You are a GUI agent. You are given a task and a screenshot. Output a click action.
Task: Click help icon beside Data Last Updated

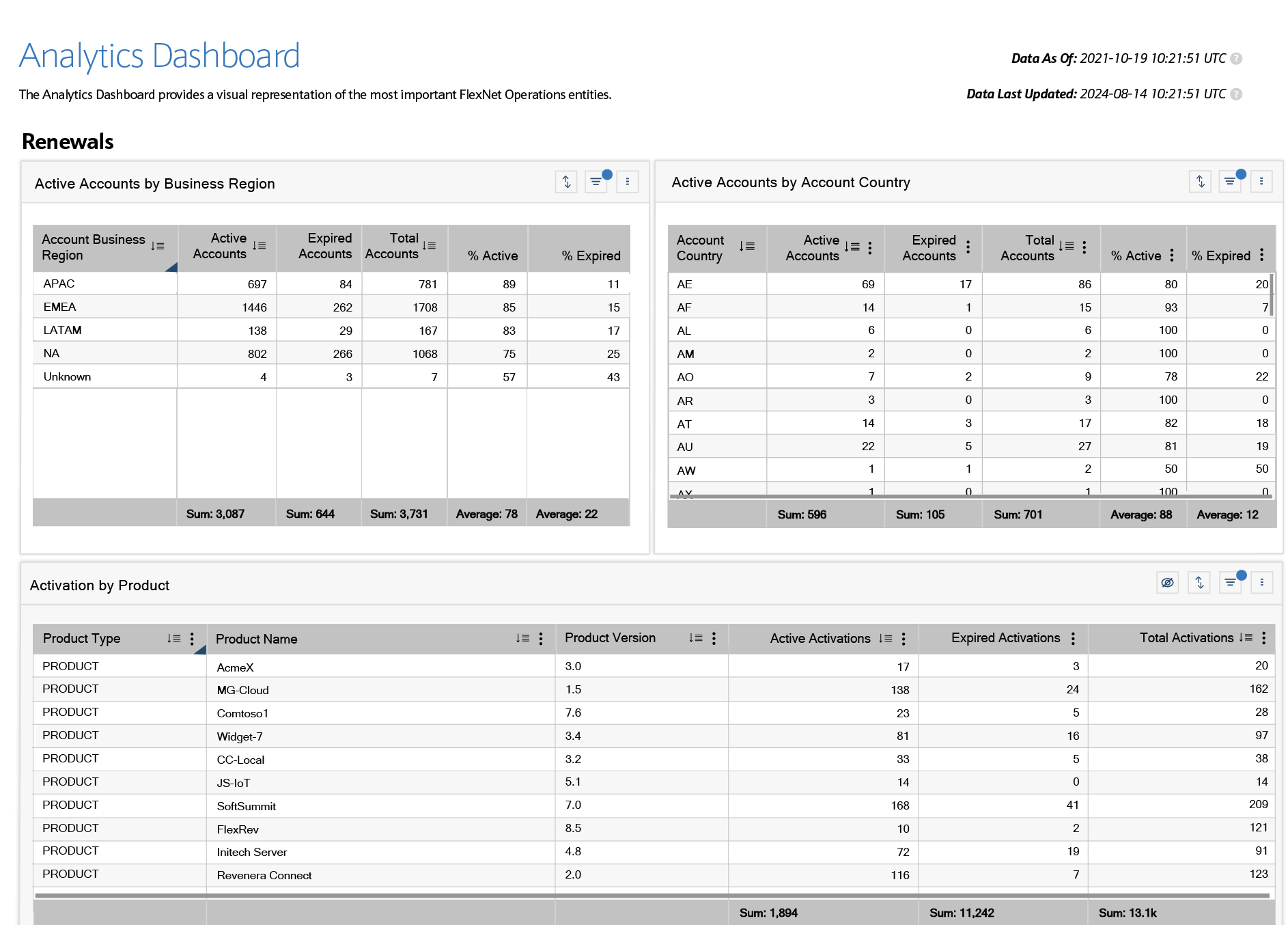coord(1236,94)
